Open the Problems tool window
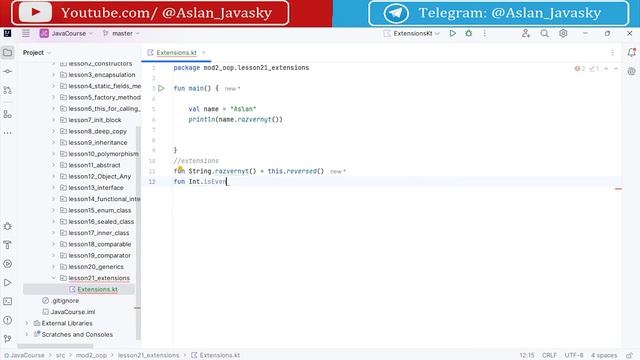The image size is (640, 360). pyautogui.click(x=7, y=320)
